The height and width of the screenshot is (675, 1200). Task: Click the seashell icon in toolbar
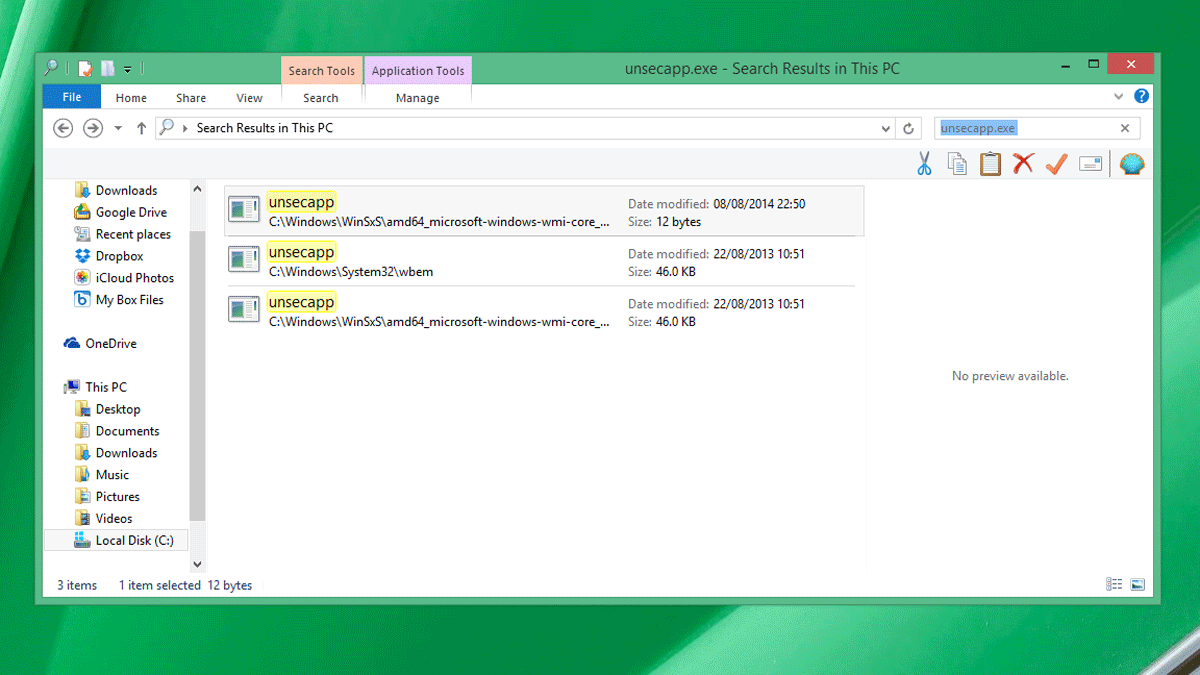pyautogui.click(x=1132, y=164)
